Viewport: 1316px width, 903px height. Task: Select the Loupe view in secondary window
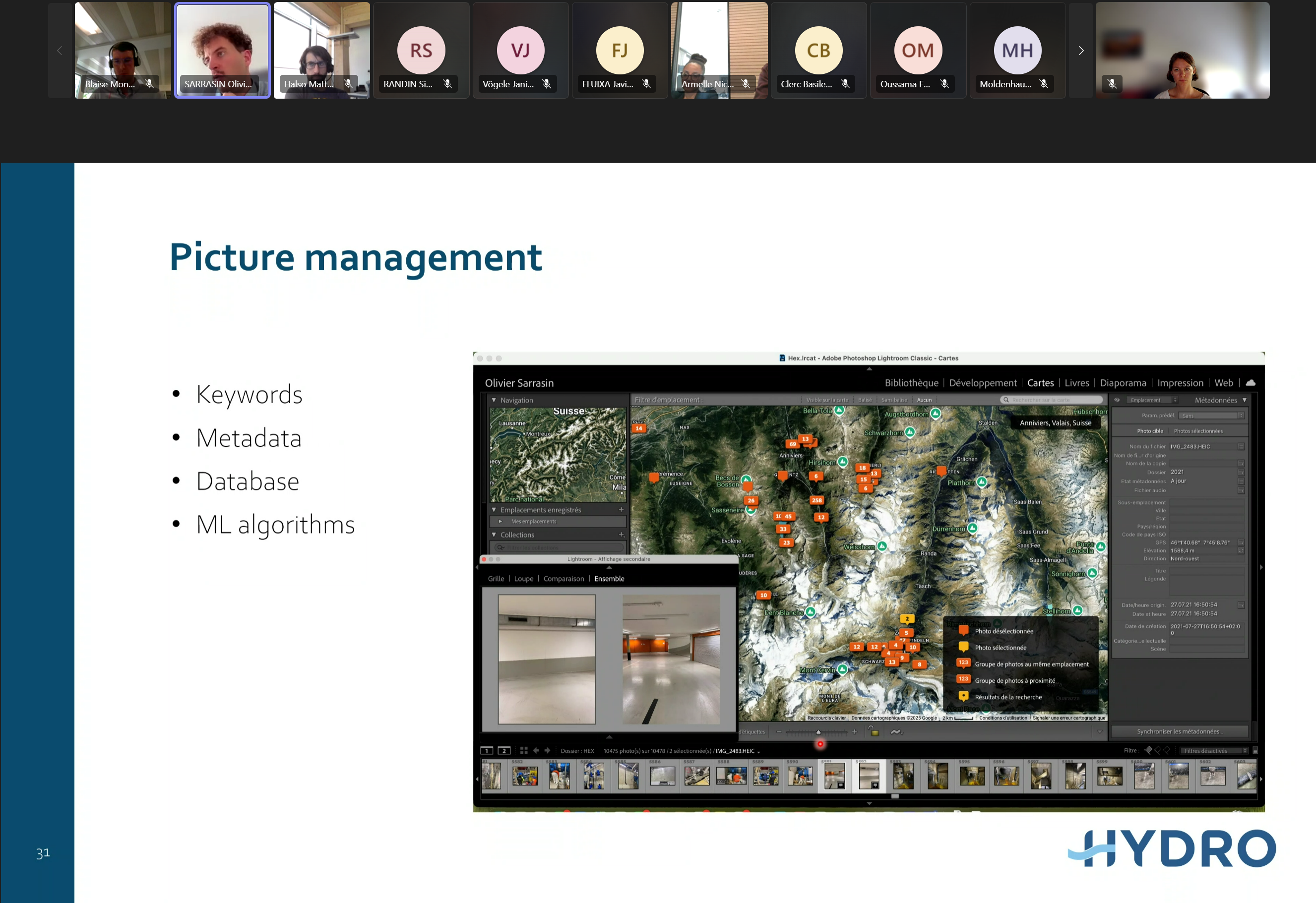coord(523,579)
